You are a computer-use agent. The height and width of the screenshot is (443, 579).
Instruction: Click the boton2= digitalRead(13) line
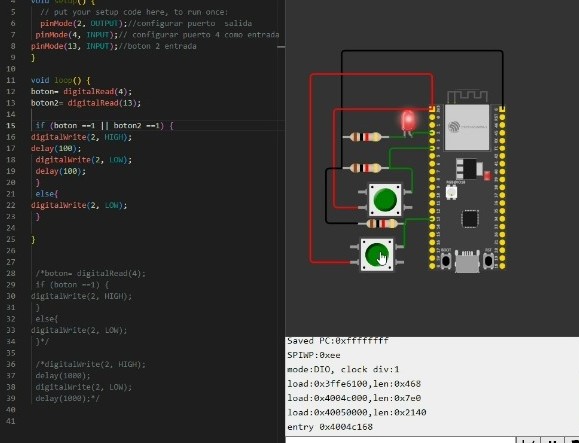[x=86, y=103]
